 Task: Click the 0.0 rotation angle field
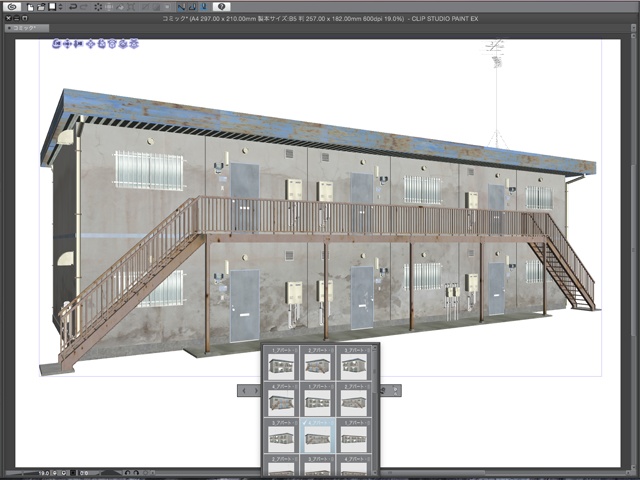(84, 473)
